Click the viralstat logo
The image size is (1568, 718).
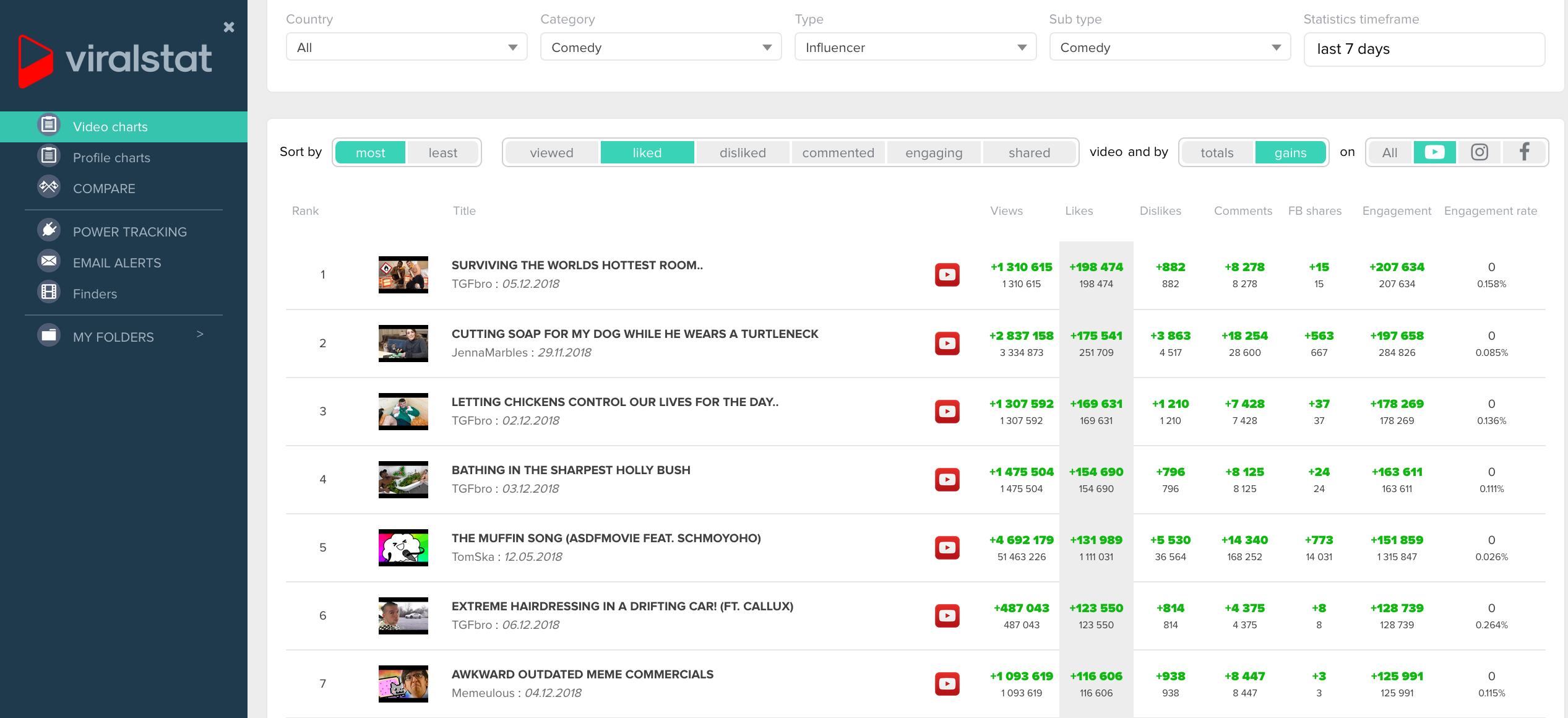point(115,61)
